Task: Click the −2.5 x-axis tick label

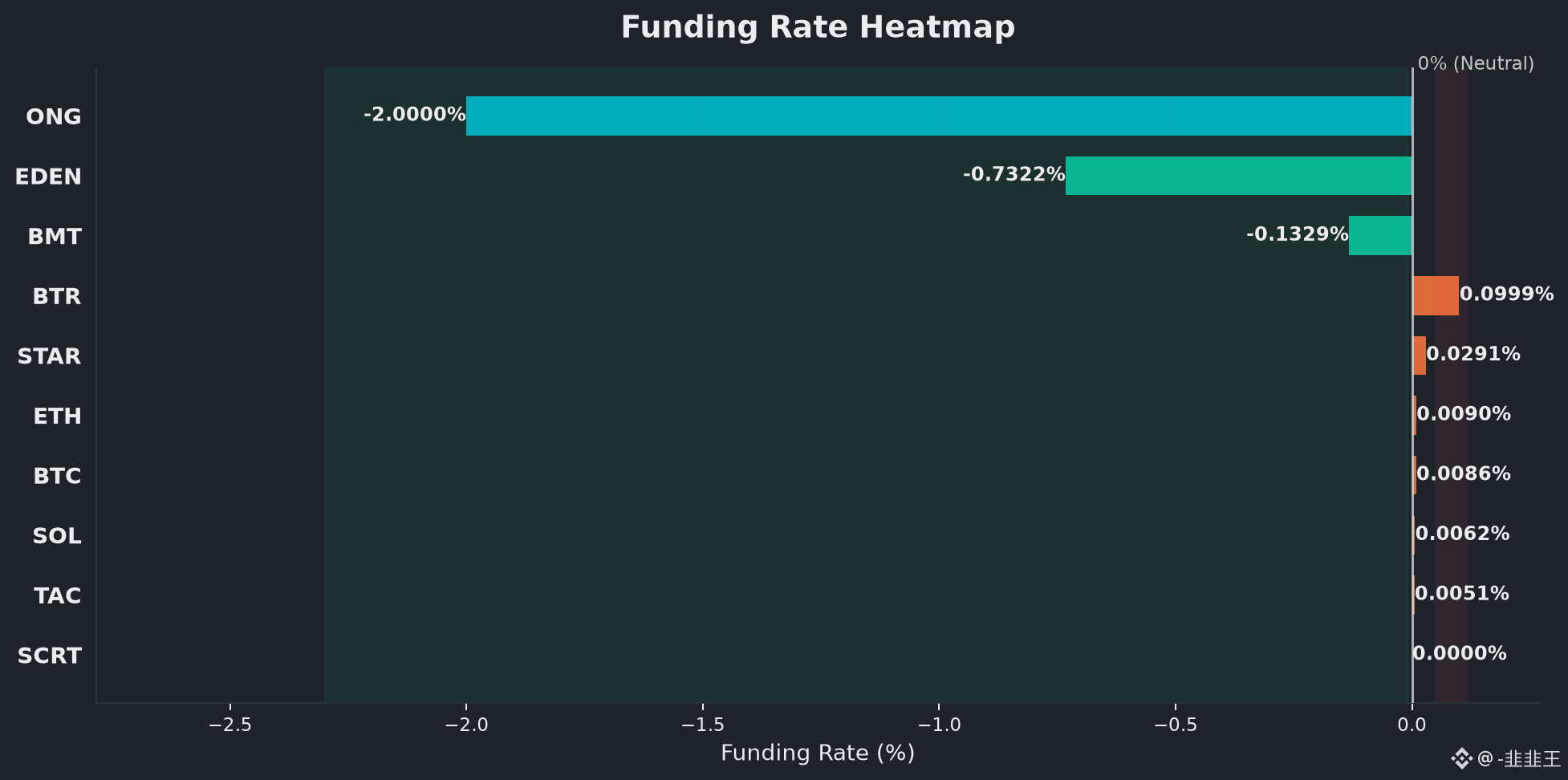Action: 230,725
